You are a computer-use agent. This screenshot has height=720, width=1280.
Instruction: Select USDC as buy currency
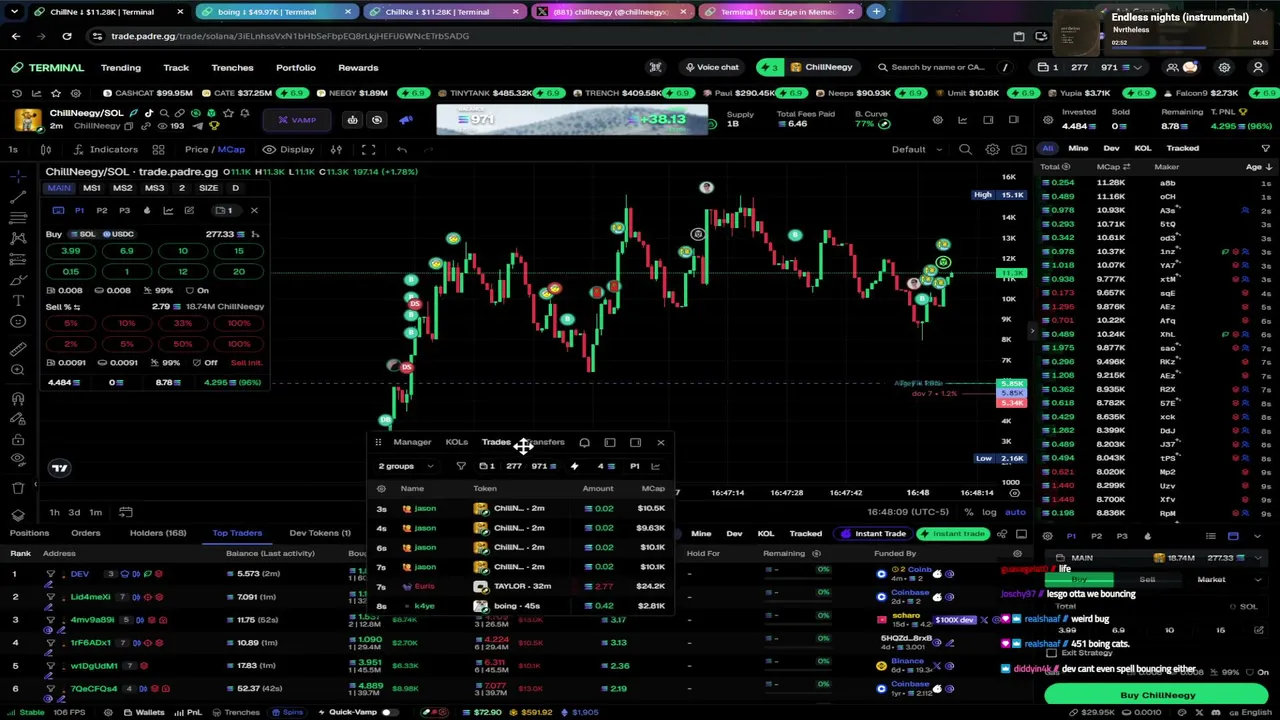point(117,234)
